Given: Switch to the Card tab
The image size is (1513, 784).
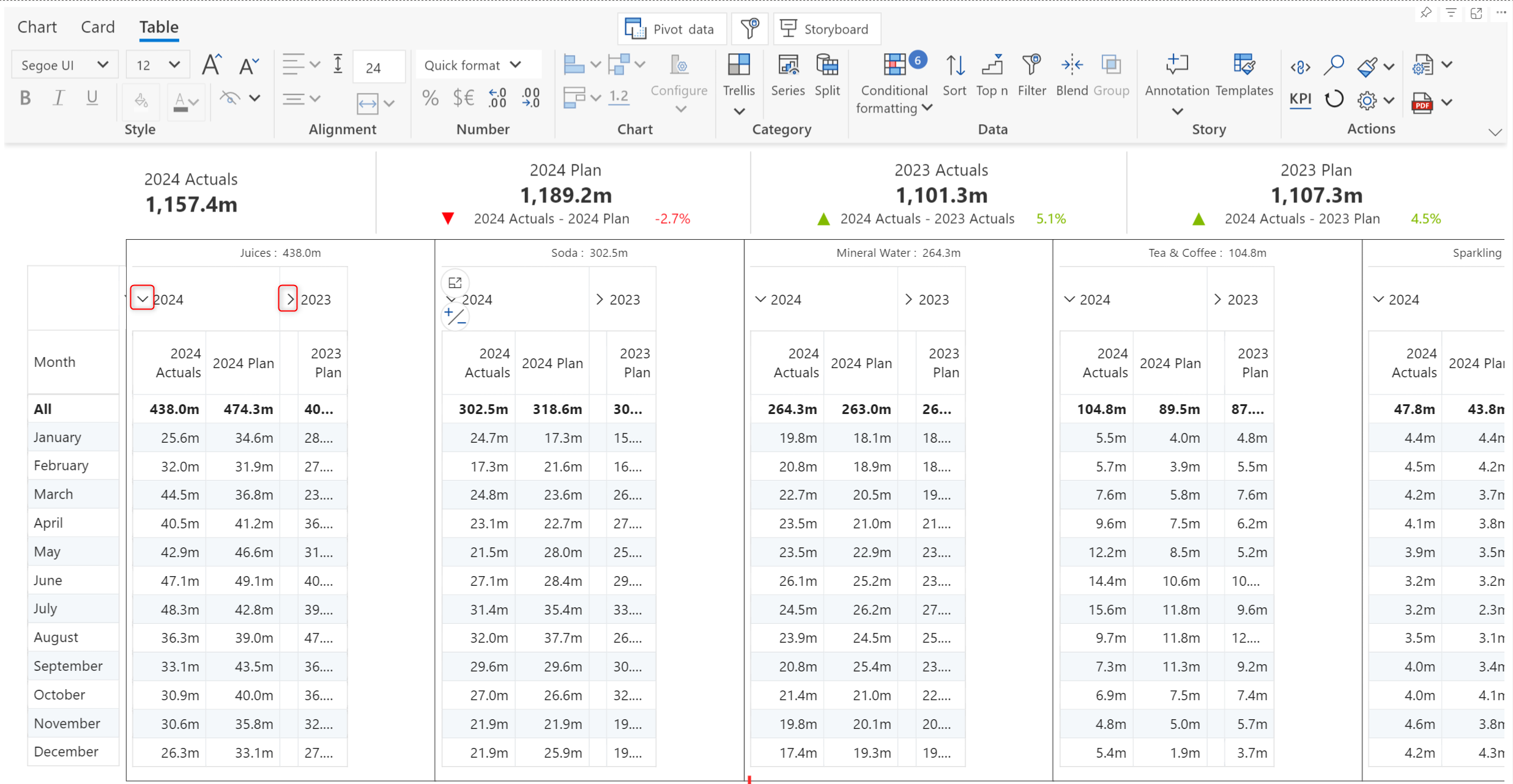Looking at the screenshot, I should pyautogui.click(x=97, y=27).
